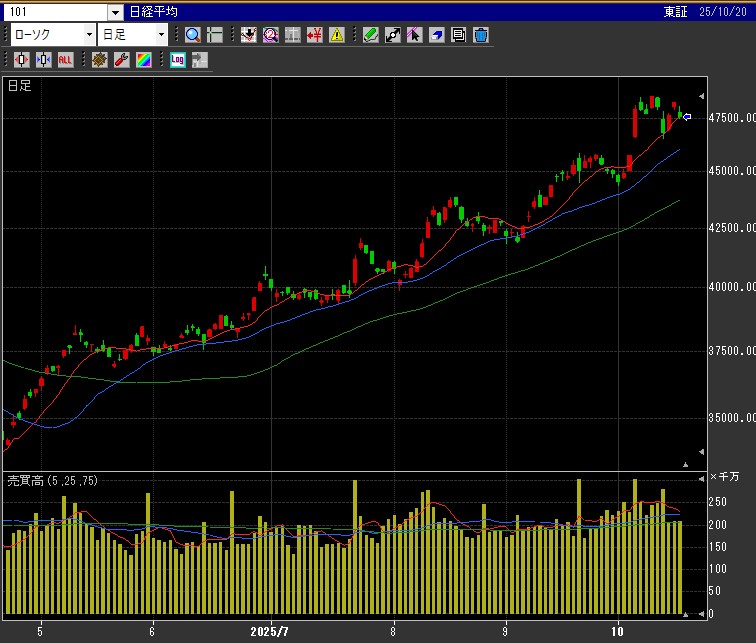Click the stacked documents copy icon
This screenshot has height=643, width=756.
pyautogui.click(x=459, y=35)
